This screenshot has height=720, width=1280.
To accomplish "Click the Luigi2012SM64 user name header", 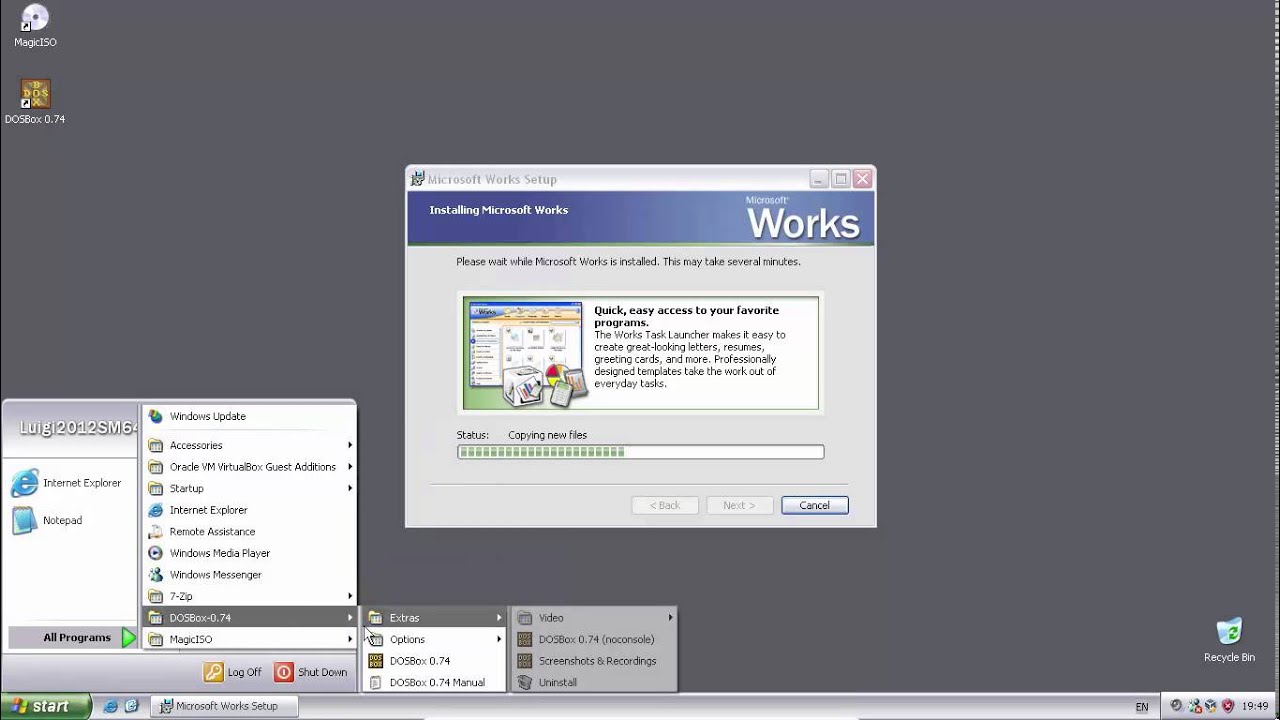I will (79, 428).
